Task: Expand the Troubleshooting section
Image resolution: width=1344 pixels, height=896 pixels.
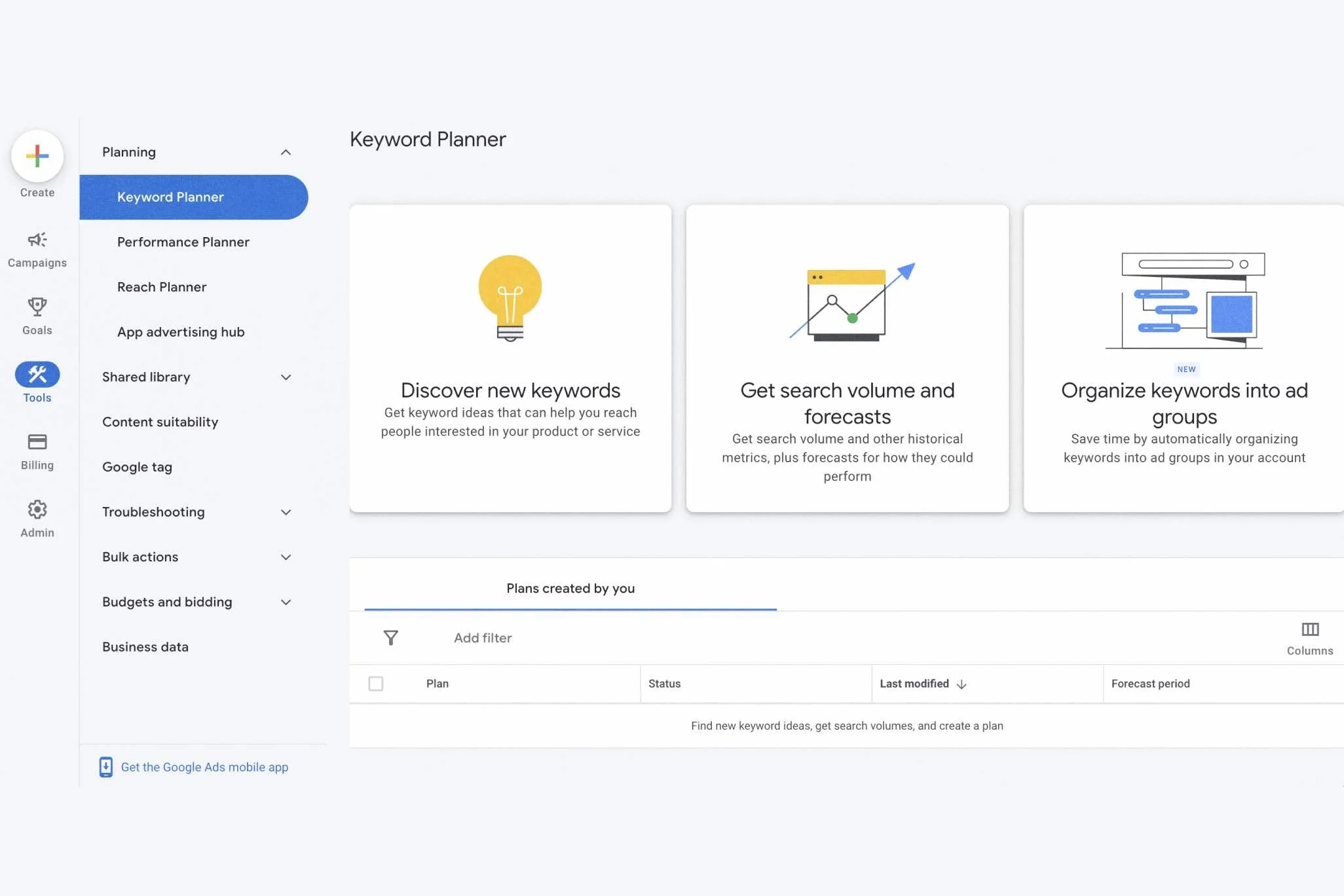Action: pyautogui.click(x=286, y=512)
